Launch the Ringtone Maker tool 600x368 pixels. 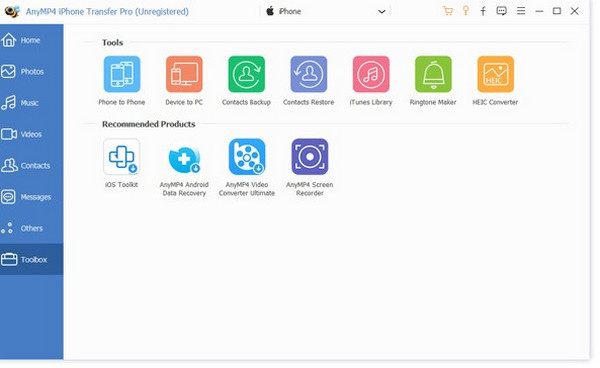tap(433, 74)
